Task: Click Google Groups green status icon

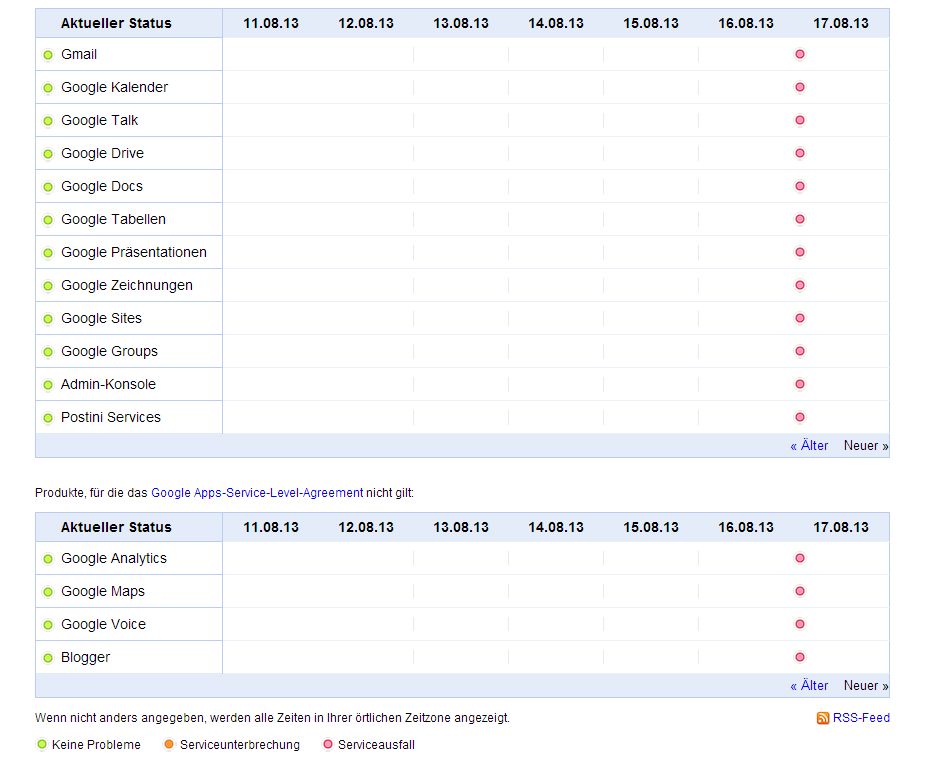Action: [48, 353]
